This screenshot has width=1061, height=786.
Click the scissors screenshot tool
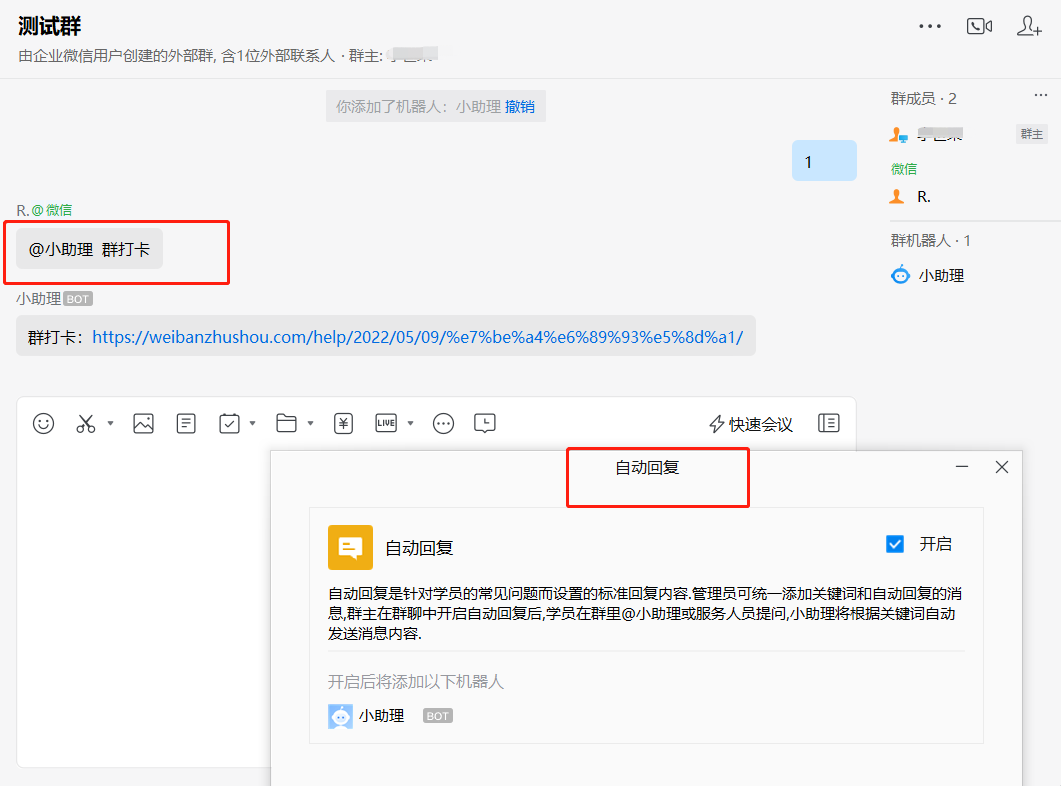[86, 424]
